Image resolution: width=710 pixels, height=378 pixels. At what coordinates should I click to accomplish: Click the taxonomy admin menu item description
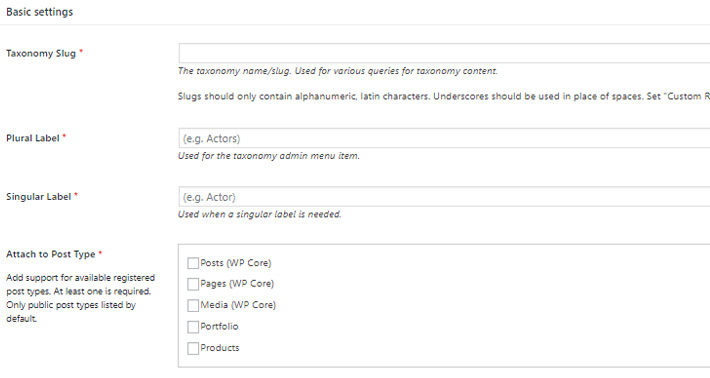click(x=269, y=156)
